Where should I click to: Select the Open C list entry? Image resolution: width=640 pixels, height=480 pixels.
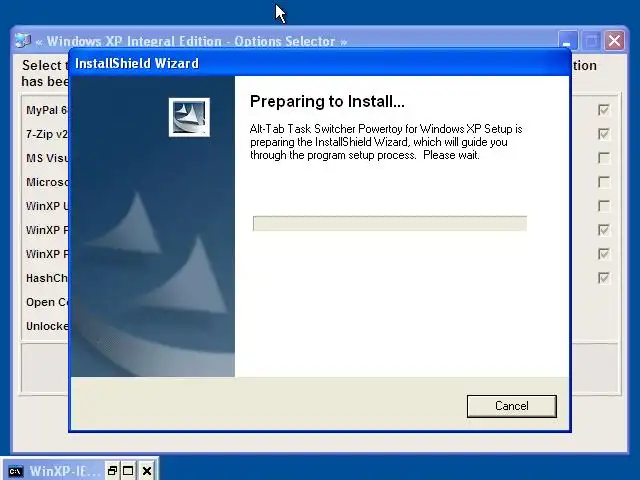point(47,302)
